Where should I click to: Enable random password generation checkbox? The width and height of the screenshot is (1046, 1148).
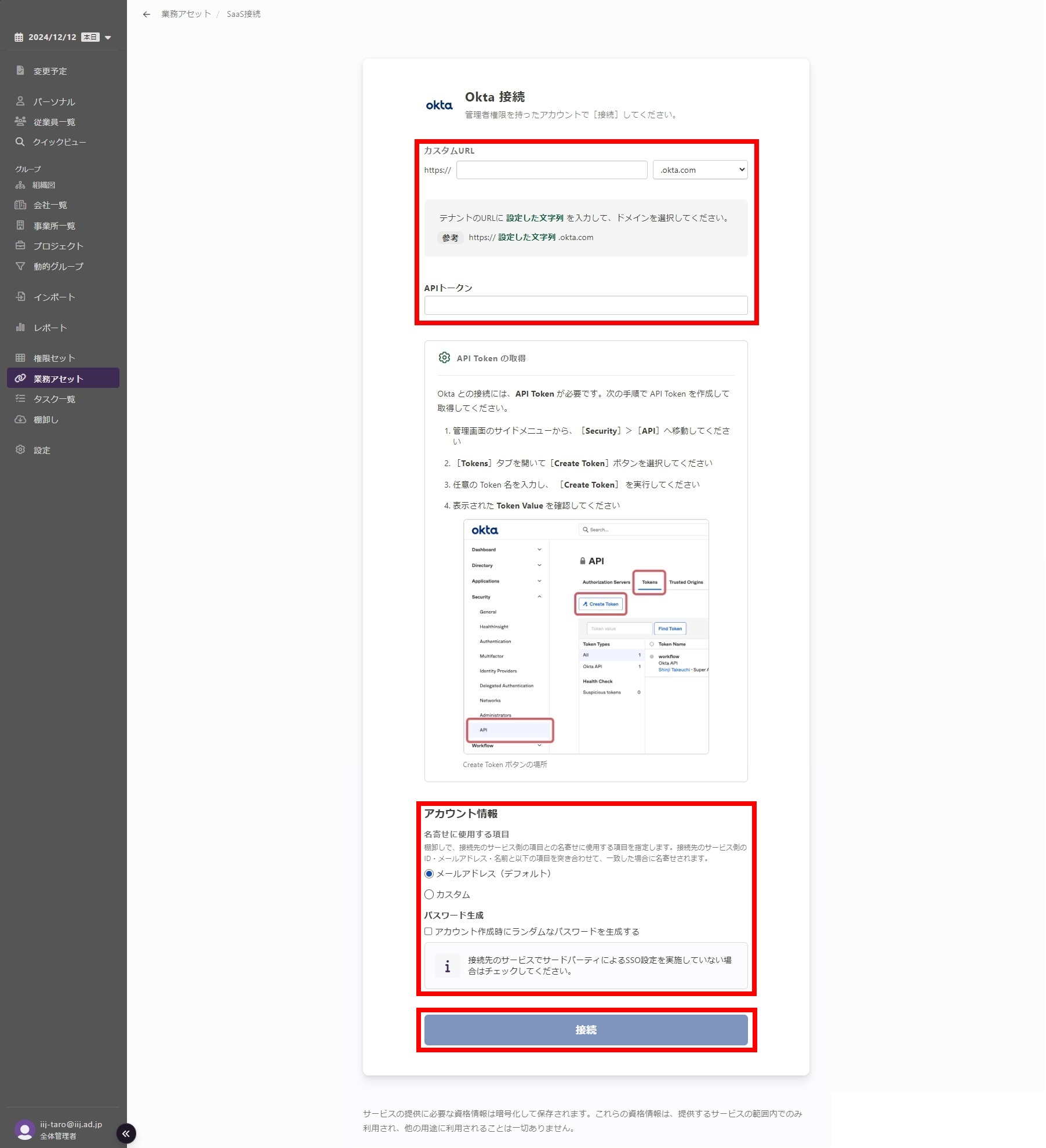(x=428, y=931)
